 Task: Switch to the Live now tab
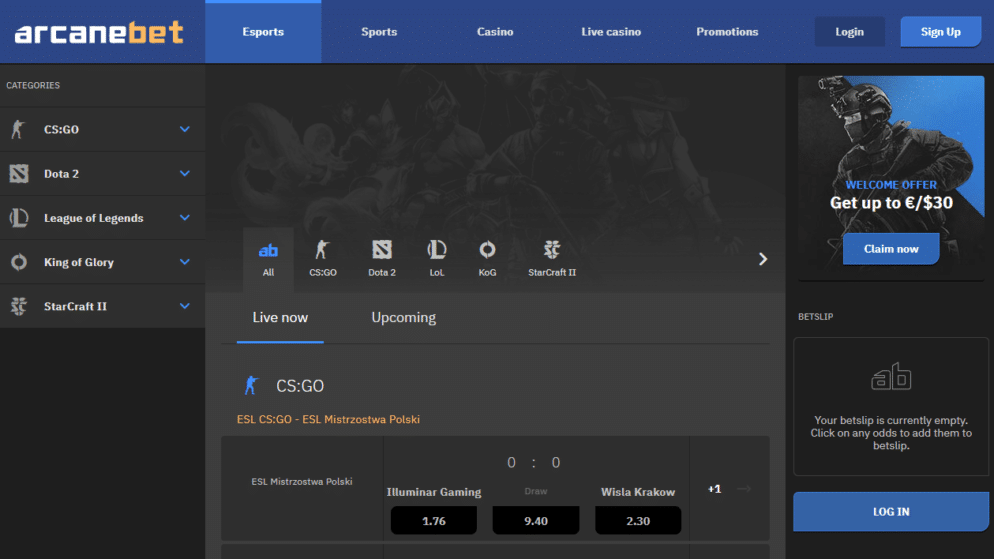point(280,318)
